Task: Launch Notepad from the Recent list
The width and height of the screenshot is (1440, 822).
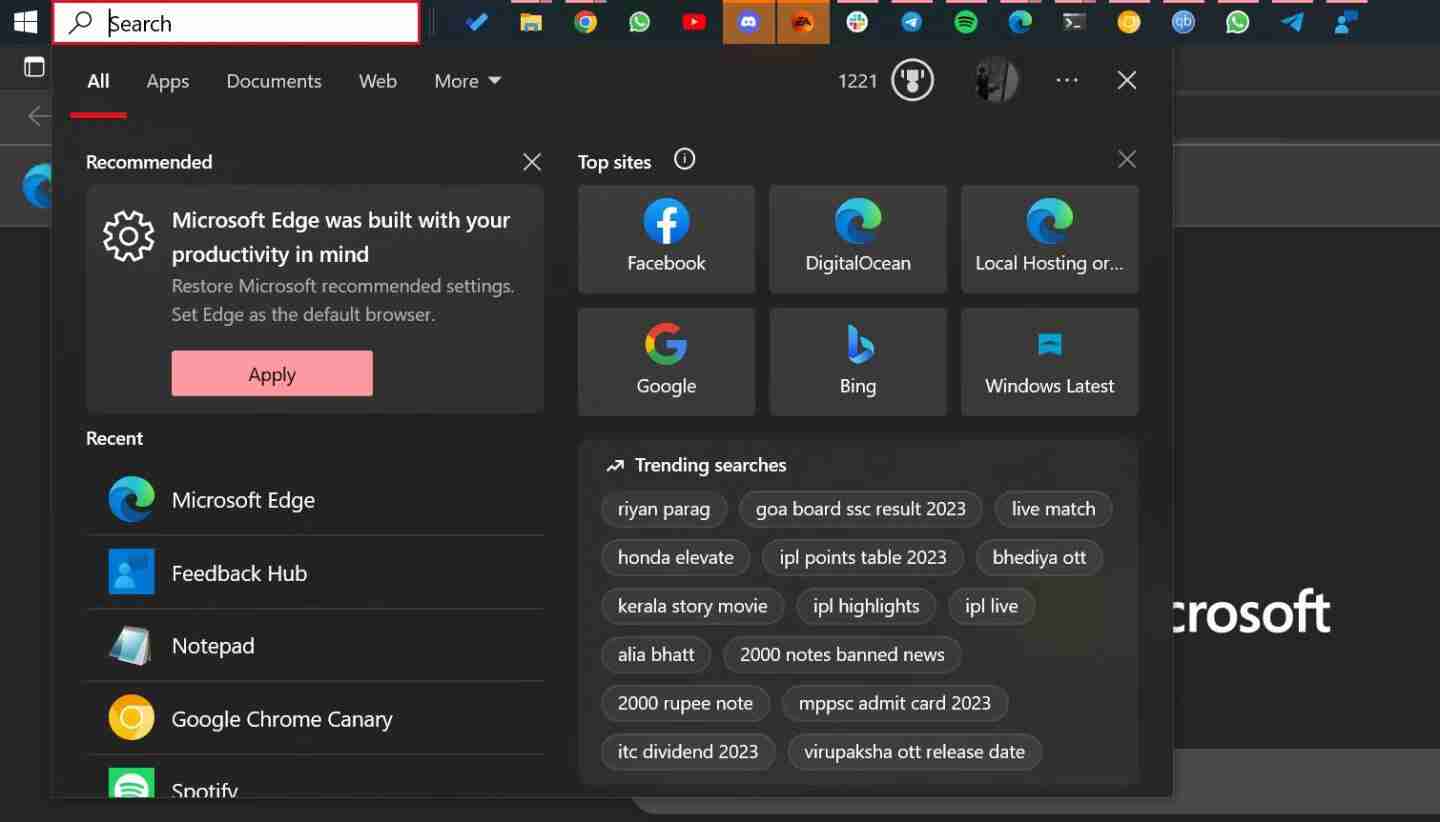Action: tap(212, 645)
